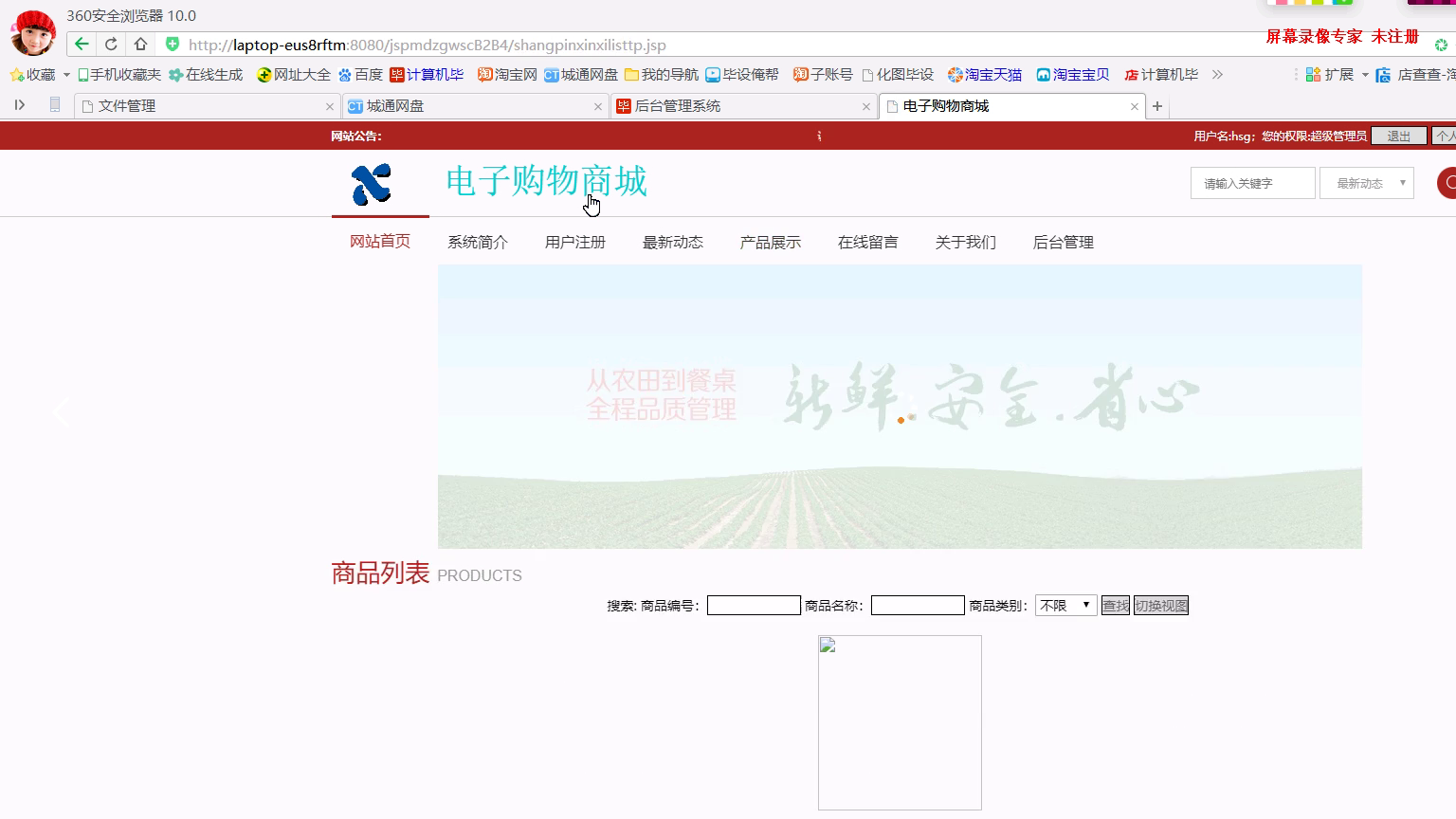
Task: Open the first 计算机毕 bookmark
Action: (427, 75)
